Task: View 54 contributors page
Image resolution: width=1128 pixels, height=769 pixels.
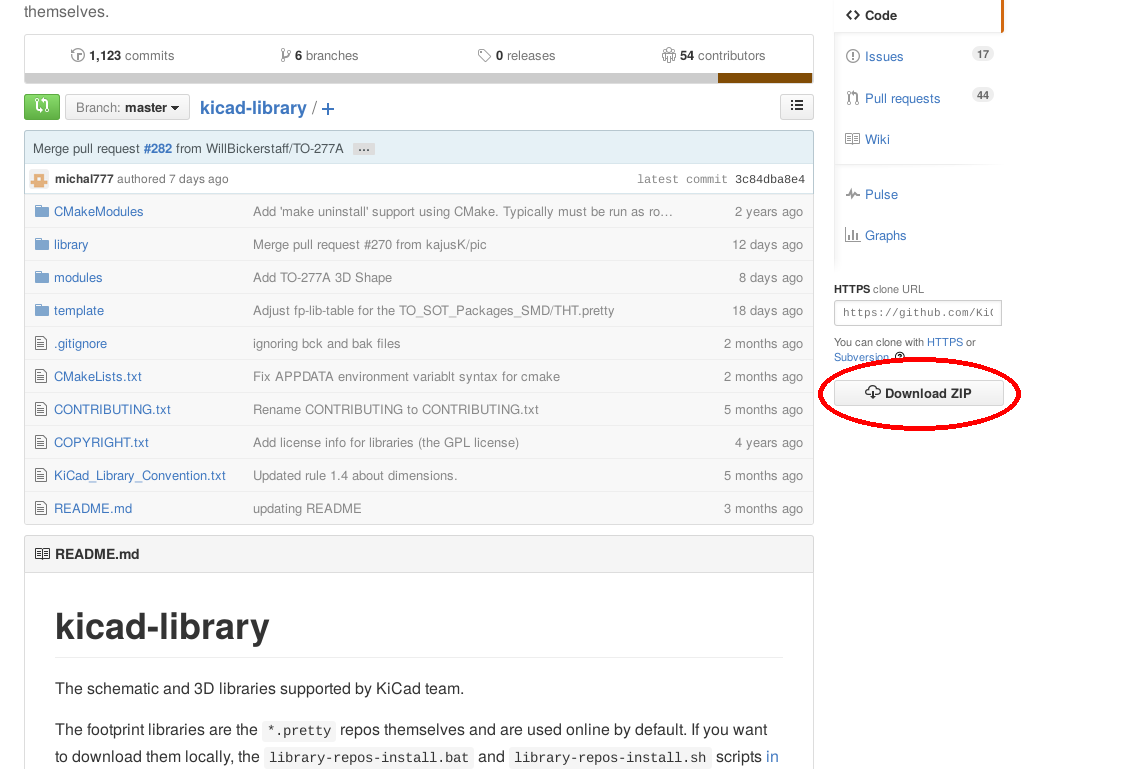Action: [713, 55]
